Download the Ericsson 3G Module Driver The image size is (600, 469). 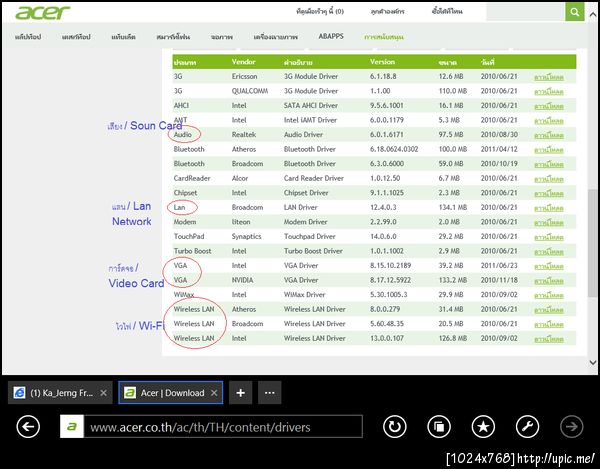[x=549, y=77]
